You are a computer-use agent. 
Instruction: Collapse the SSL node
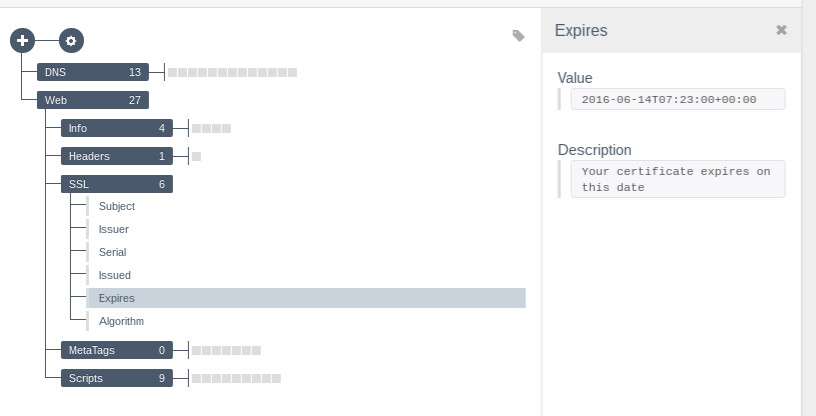coord(117,184)
